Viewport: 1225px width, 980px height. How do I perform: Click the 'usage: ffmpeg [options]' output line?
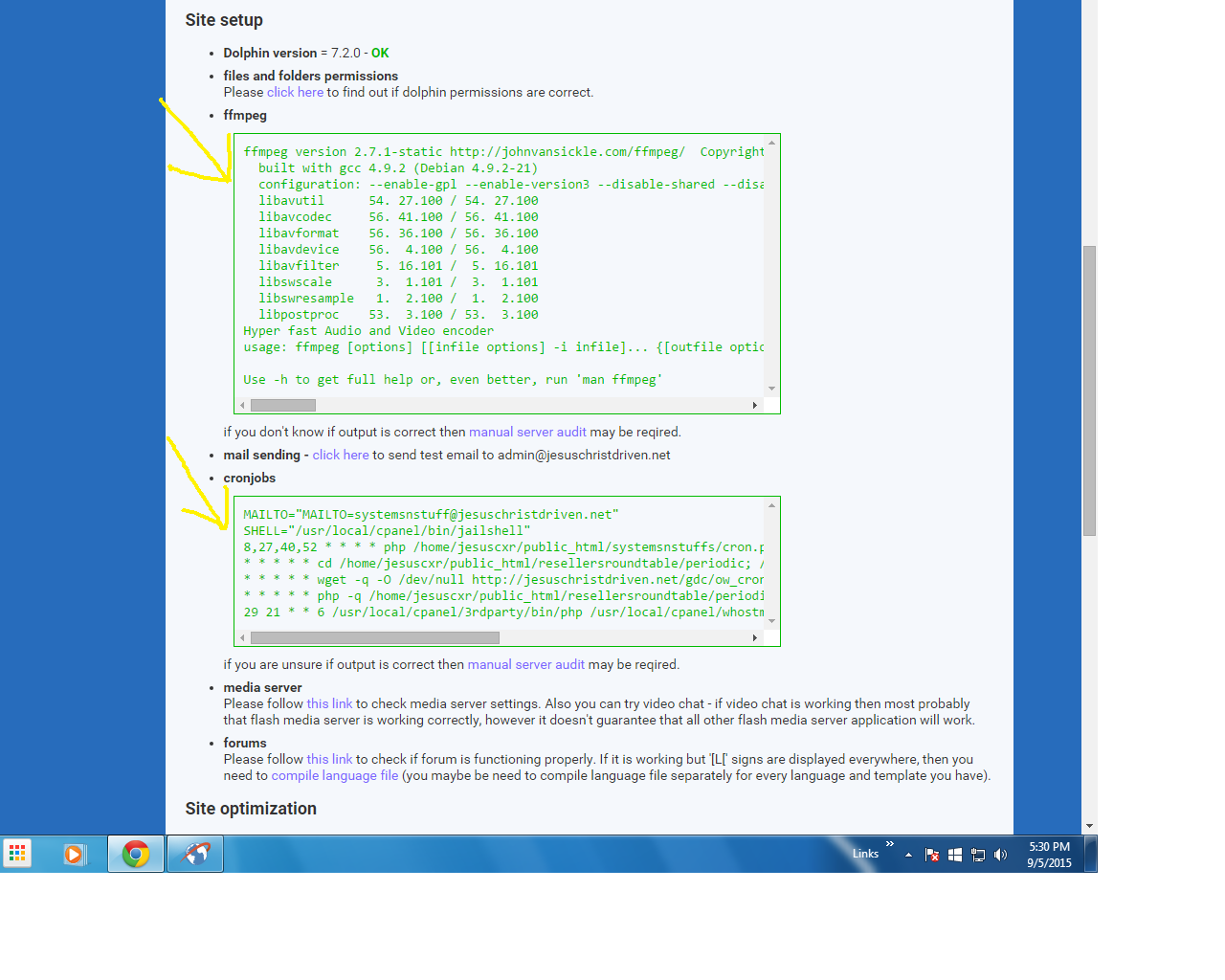[x=503, y=346]
